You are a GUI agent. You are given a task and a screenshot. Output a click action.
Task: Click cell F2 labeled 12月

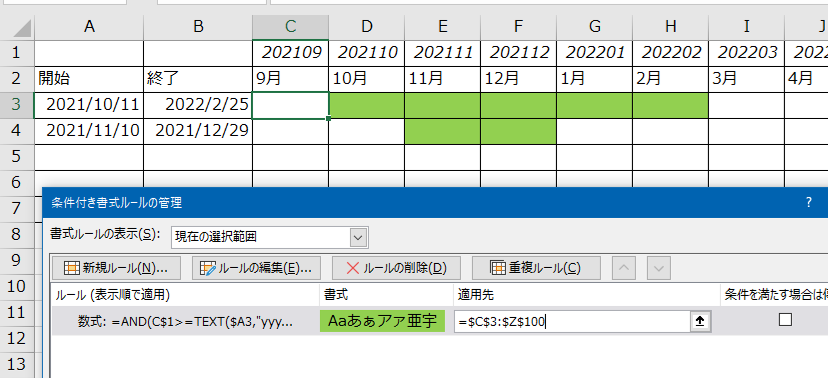click(x=519, y=79)
